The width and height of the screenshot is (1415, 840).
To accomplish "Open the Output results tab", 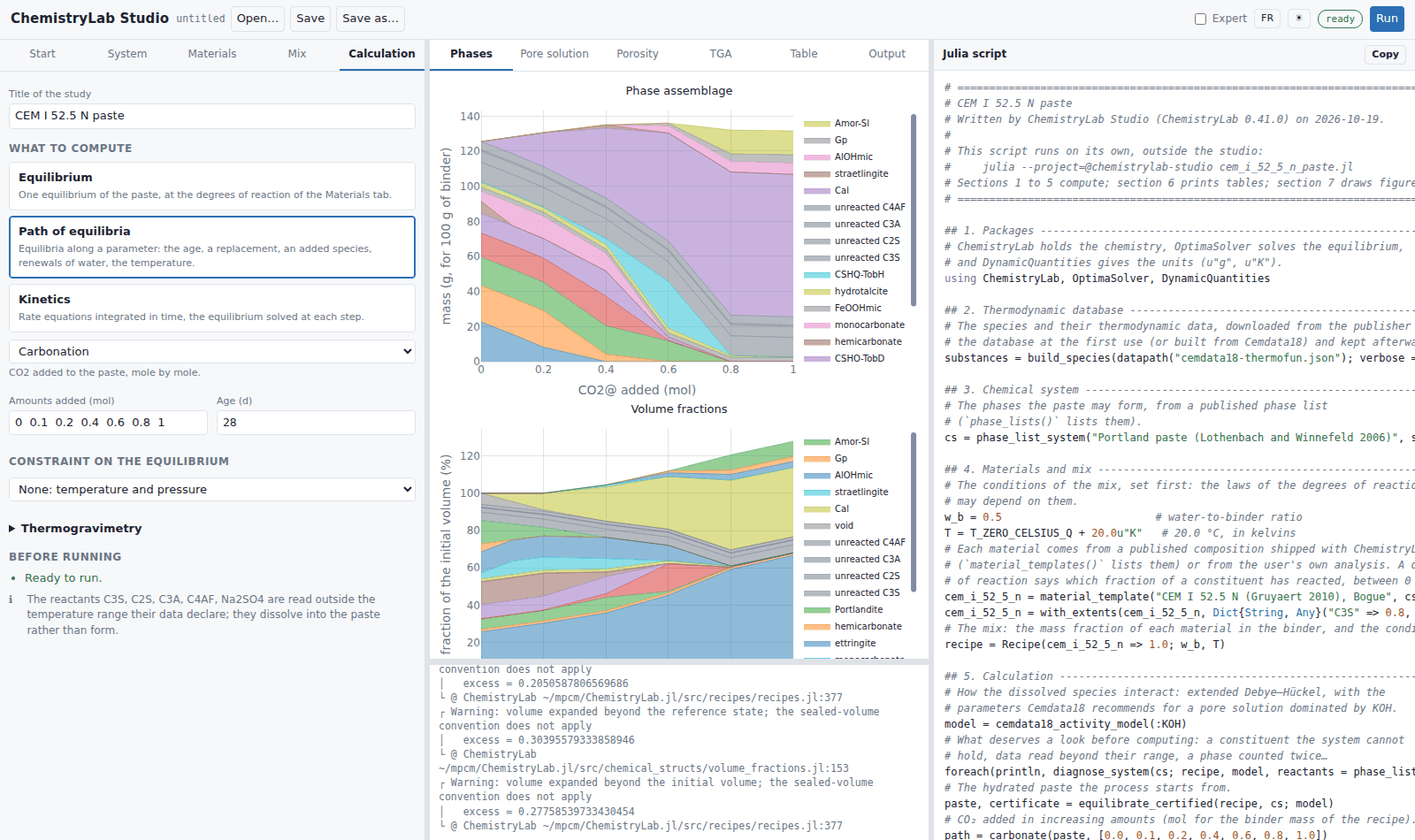I will [x=887, y=54].
